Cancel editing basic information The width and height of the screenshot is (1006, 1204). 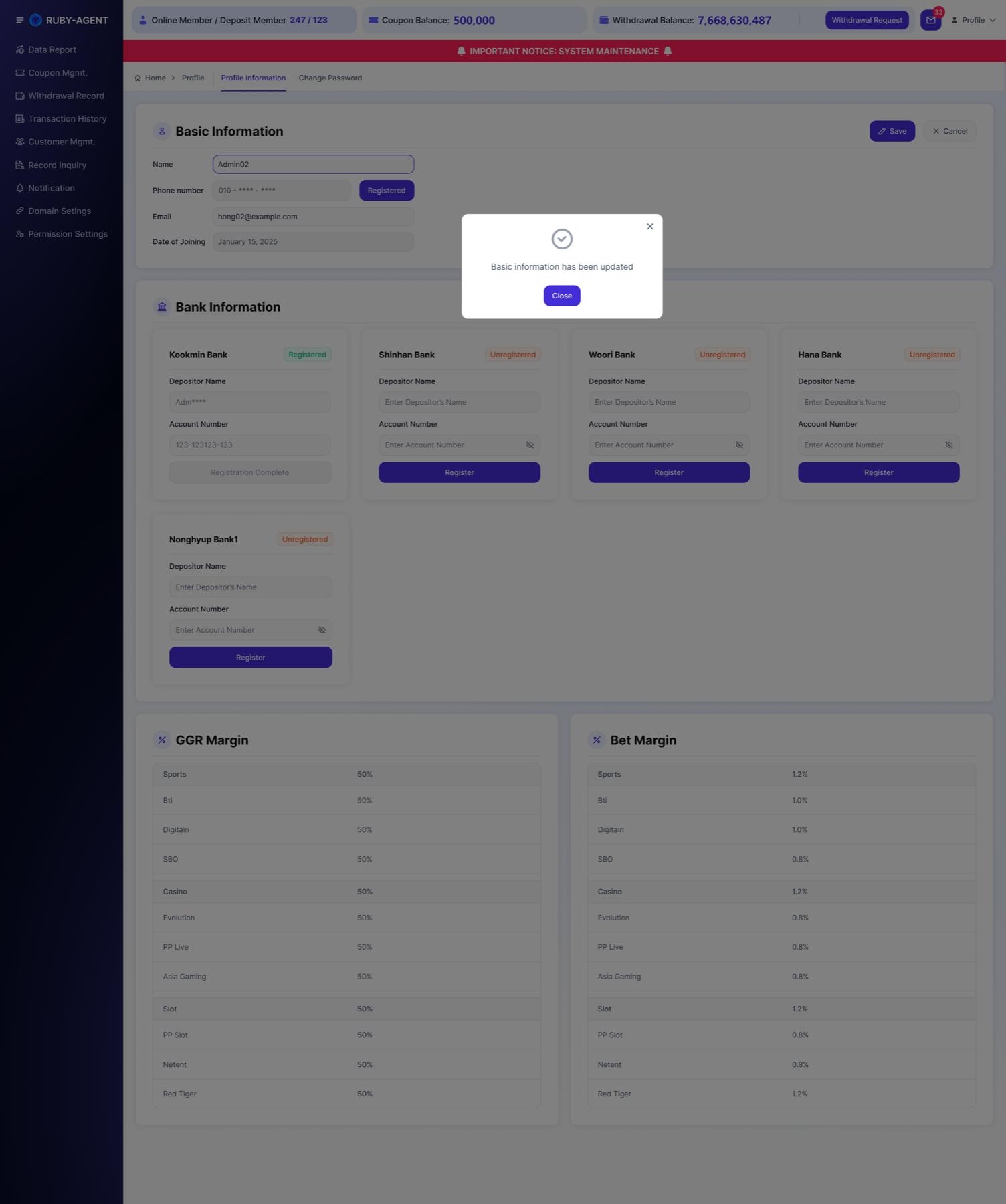950,131
